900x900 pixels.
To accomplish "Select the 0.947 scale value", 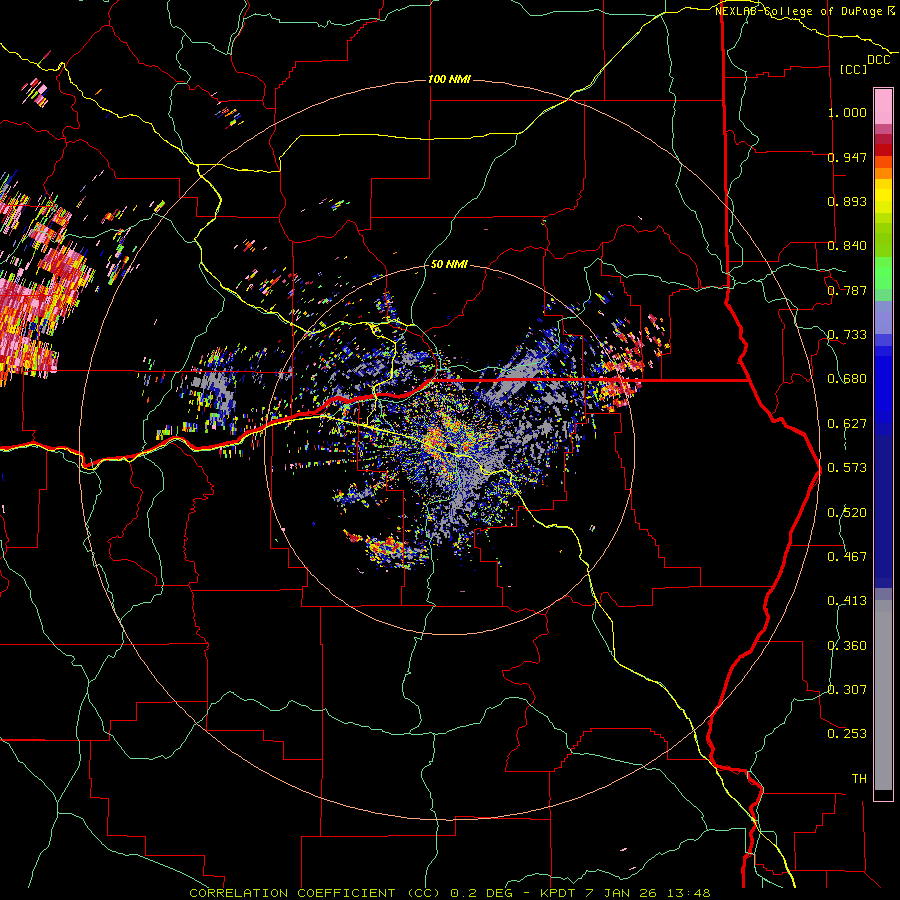I will click(847, 157).
